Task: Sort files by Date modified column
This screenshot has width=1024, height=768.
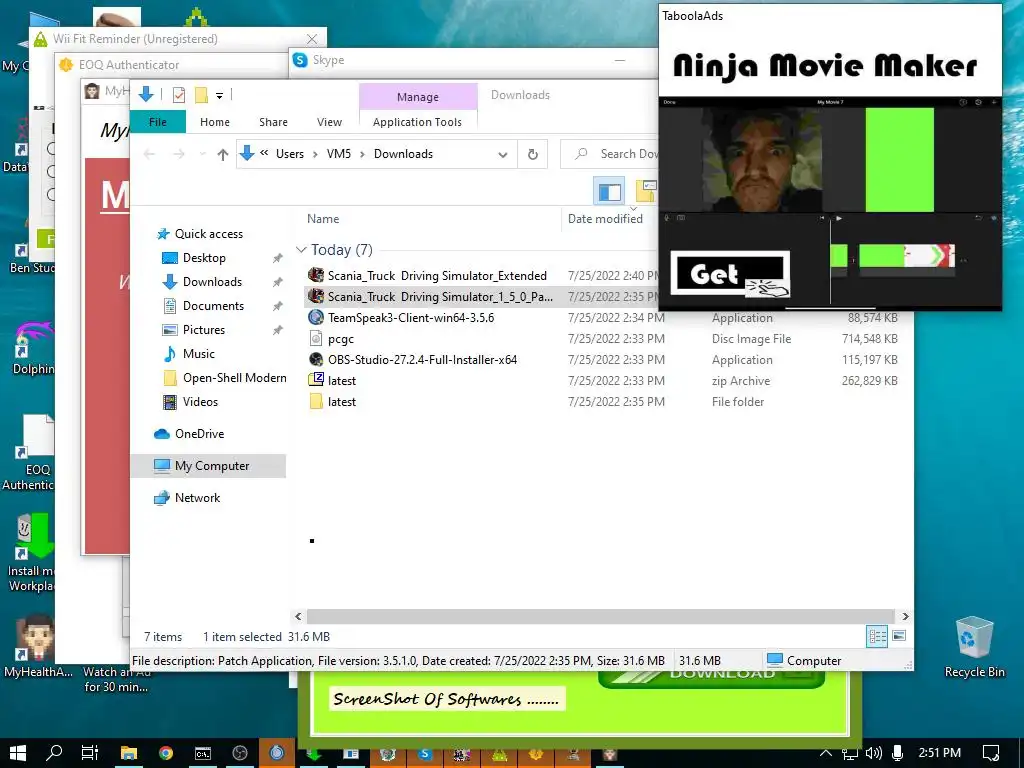Action: (x=605, y=219)
